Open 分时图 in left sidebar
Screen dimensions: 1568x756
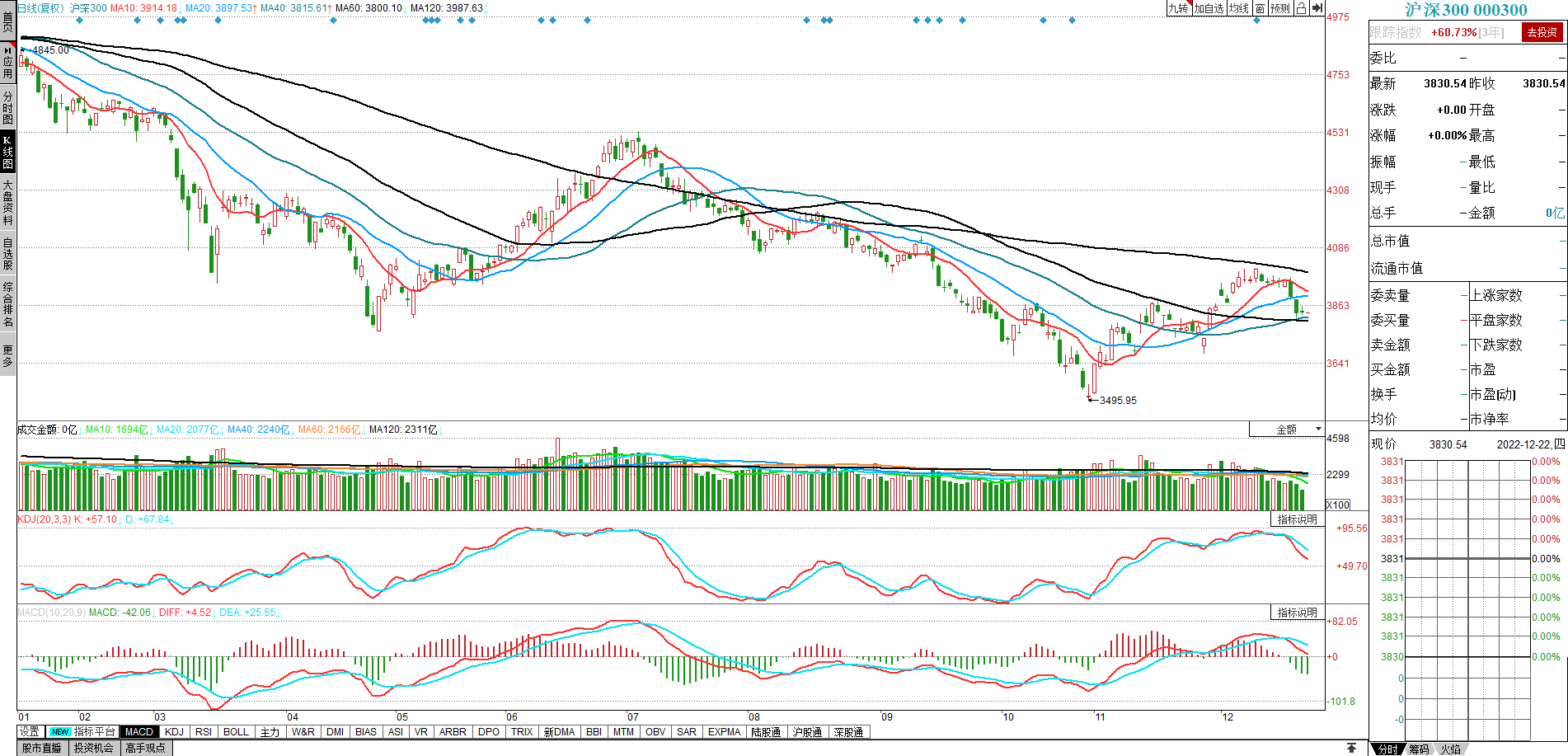(x=7, y=107)
